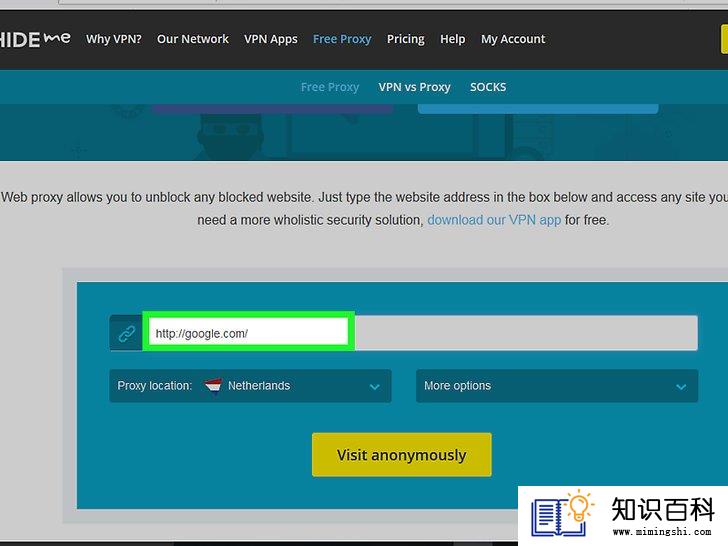Expand the More options dropdown
Image resolution: width=728 pixels, height=546 pixels.
pyautogui.click(x=557, y=386)
